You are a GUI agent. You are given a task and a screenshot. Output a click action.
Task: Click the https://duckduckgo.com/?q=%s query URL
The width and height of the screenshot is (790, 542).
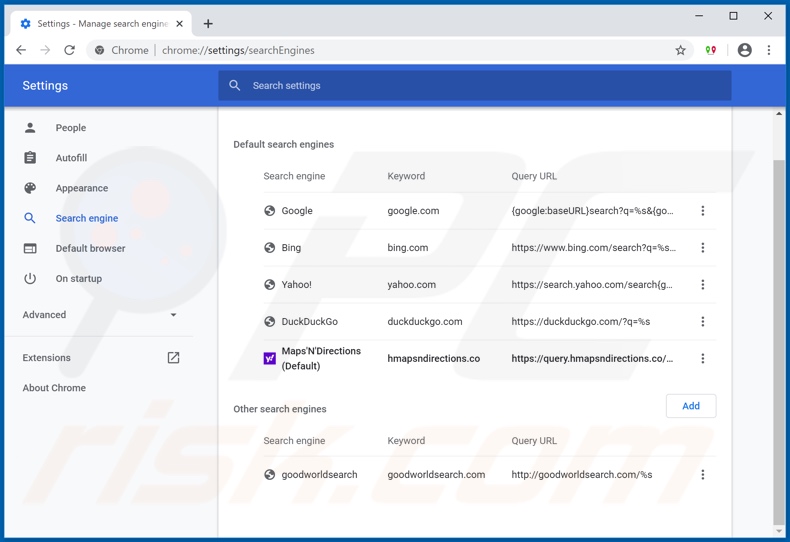[580, 321]
